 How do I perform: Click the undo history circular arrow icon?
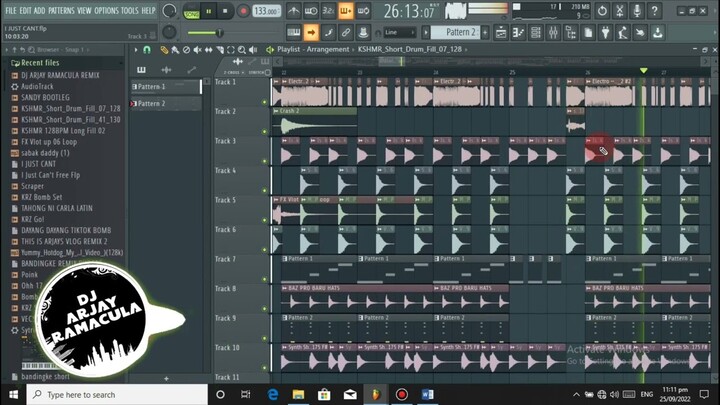click(602, 11)
